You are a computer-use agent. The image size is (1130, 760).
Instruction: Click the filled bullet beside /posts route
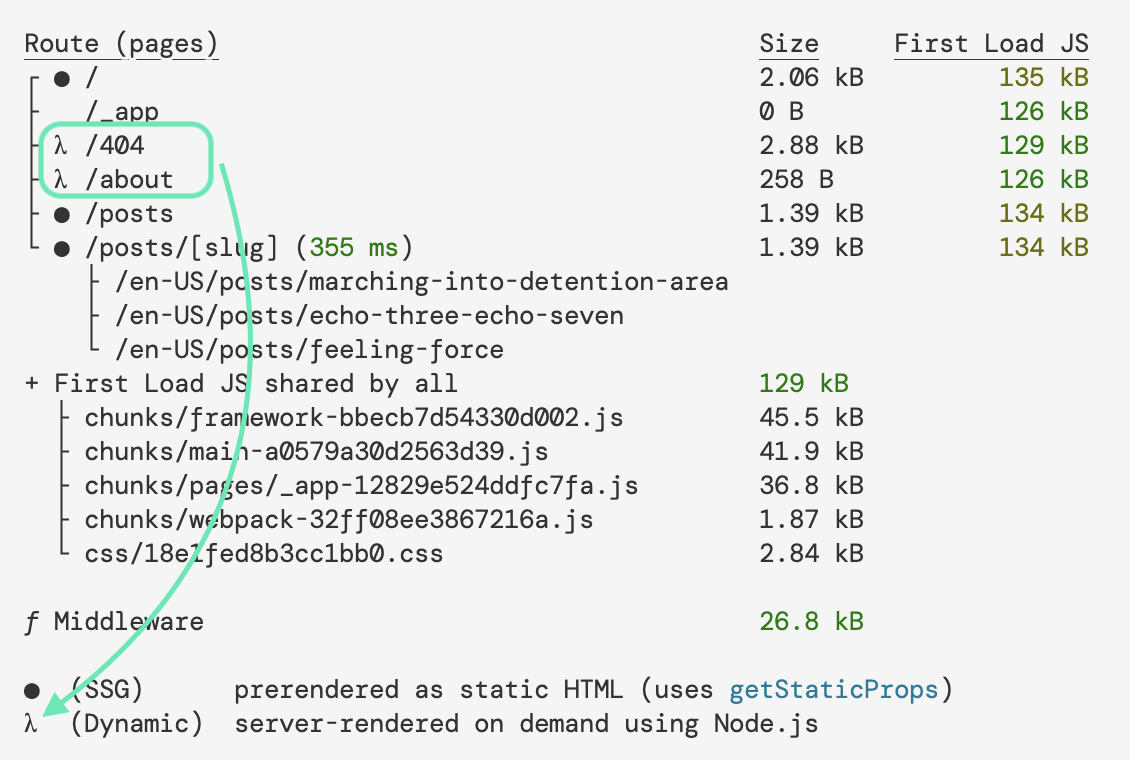(62, 214)
